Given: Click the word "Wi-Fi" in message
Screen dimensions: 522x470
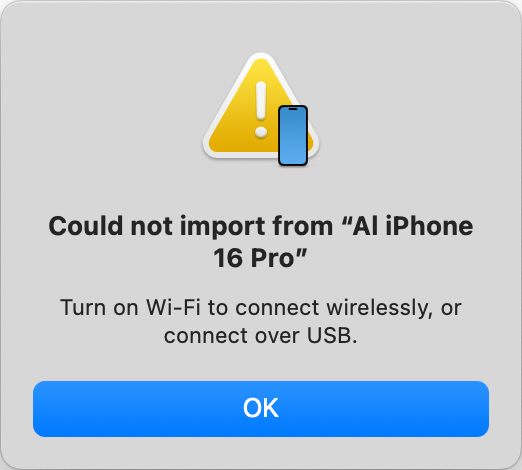Looking at the screenshot, I should 173,307.
